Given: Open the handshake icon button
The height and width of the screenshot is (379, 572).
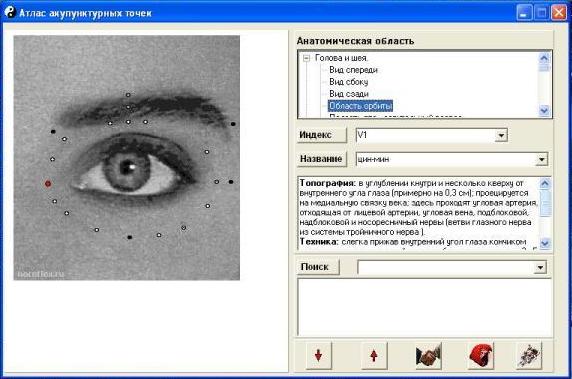Looking at the screenshot, I should (x=428, y=356).
